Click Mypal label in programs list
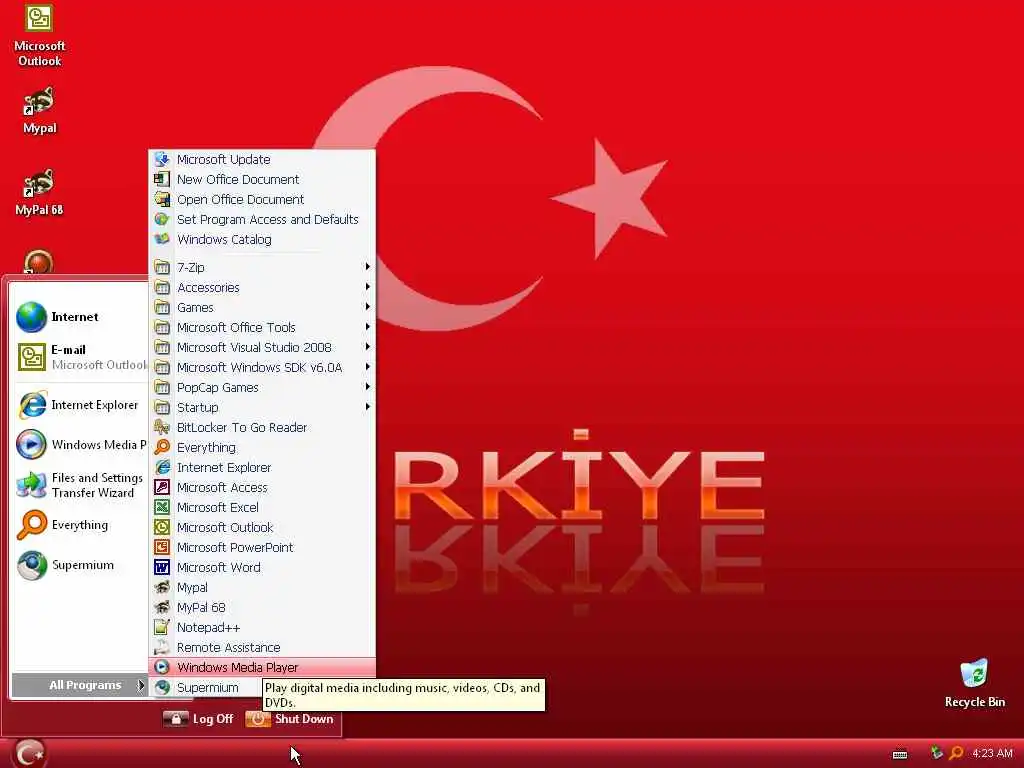1024x768 pixels. 192,588
